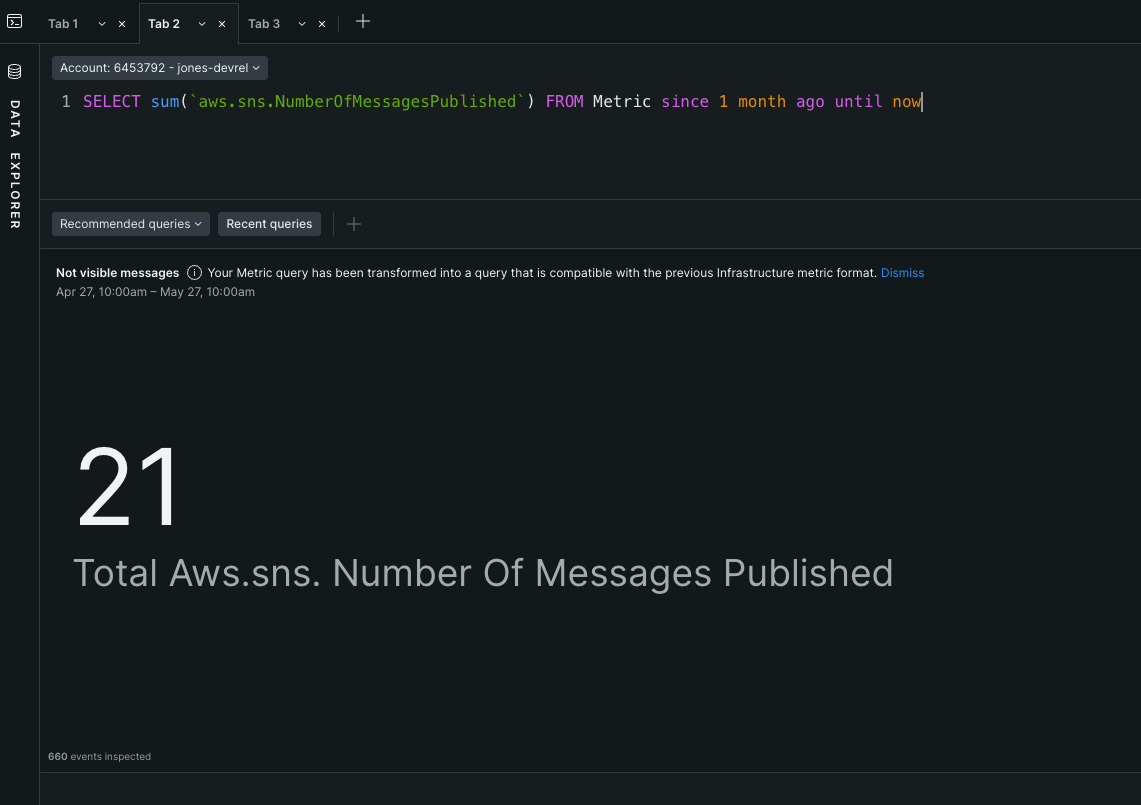This screenshot has height=805, width=1141.
Task: Close Tab 1 using its X icon
Action: (x=121, y=23)
